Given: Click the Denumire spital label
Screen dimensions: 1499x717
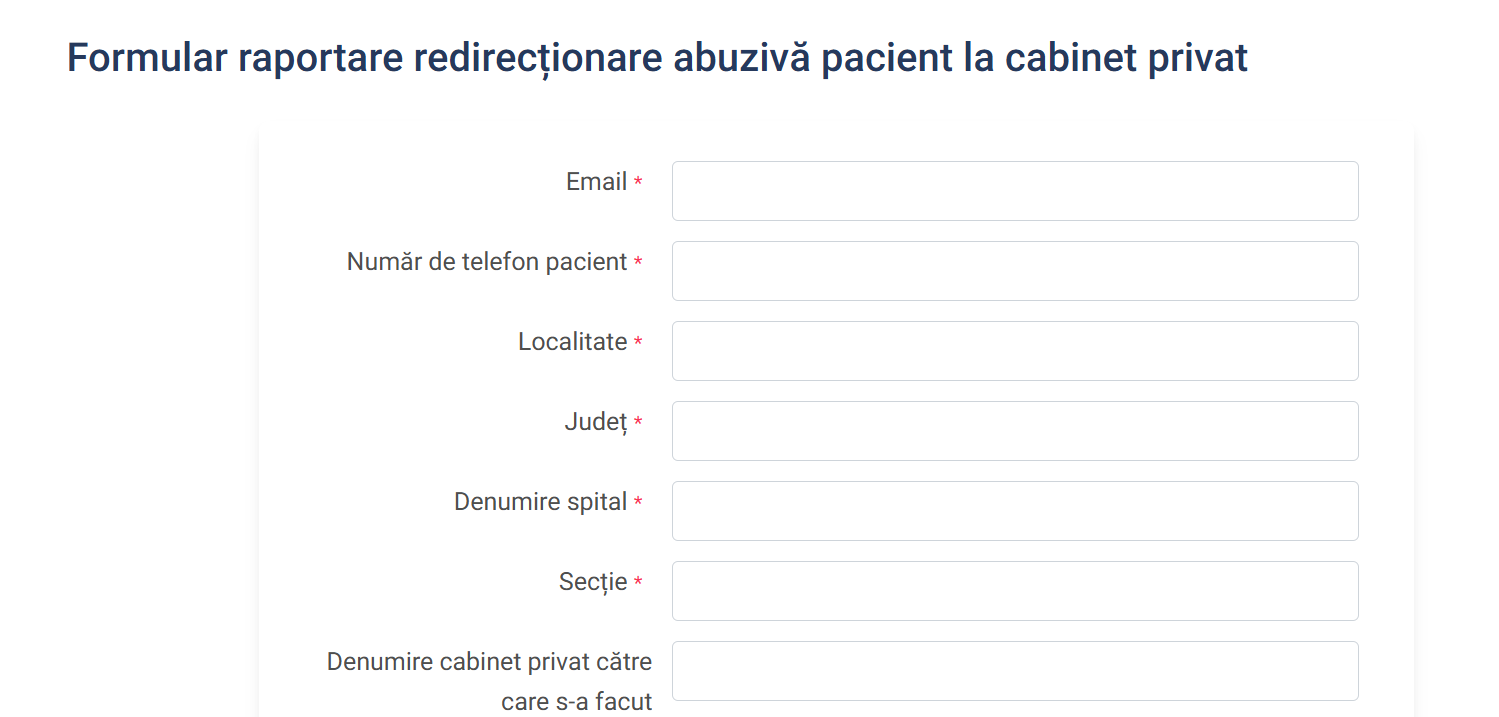Looking at the screenshot, I should point(540,502).
